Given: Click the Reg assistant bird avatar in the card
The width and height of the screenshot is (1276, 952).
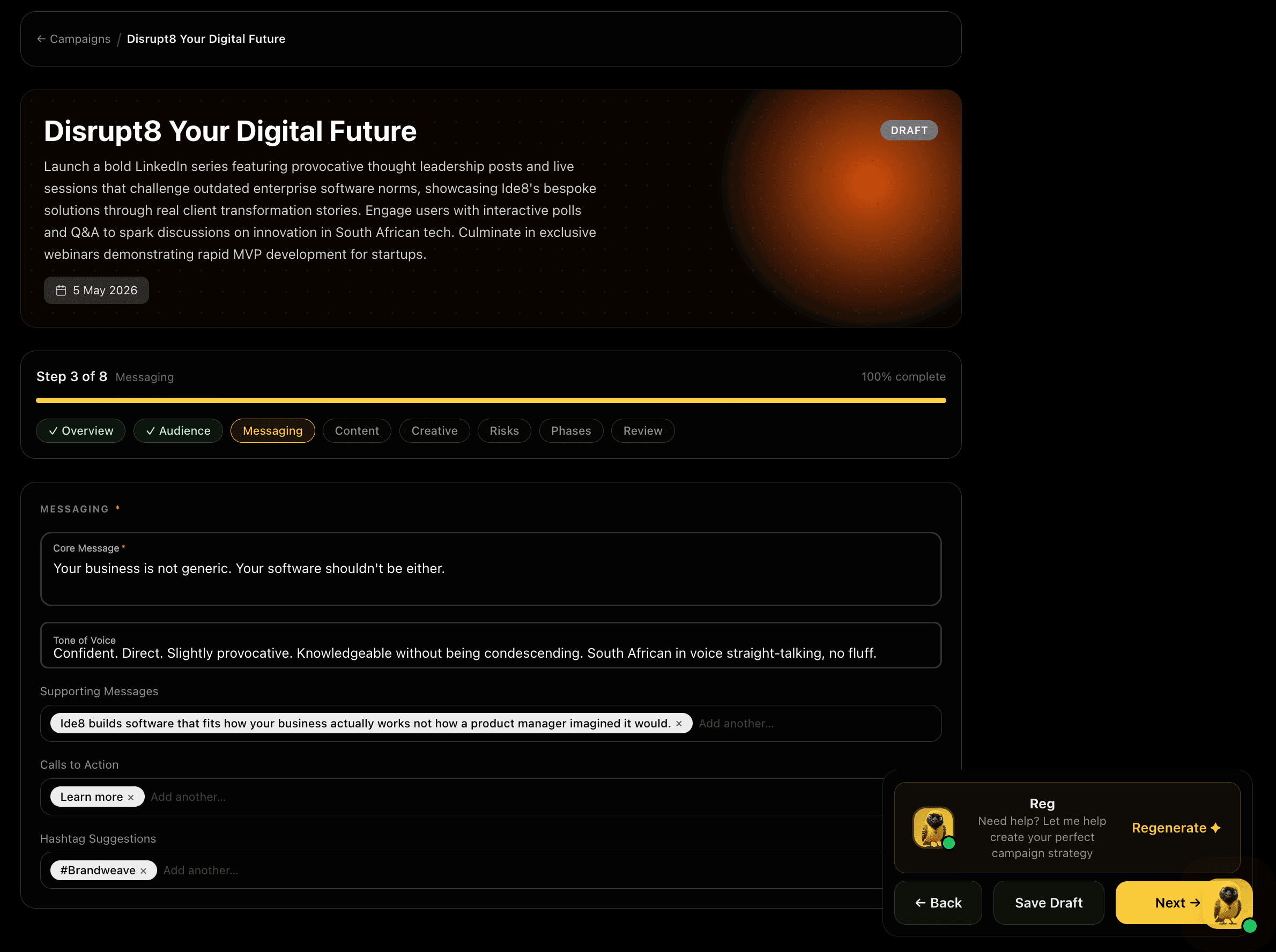Looking at the screenshot, I should coord(933,828).
